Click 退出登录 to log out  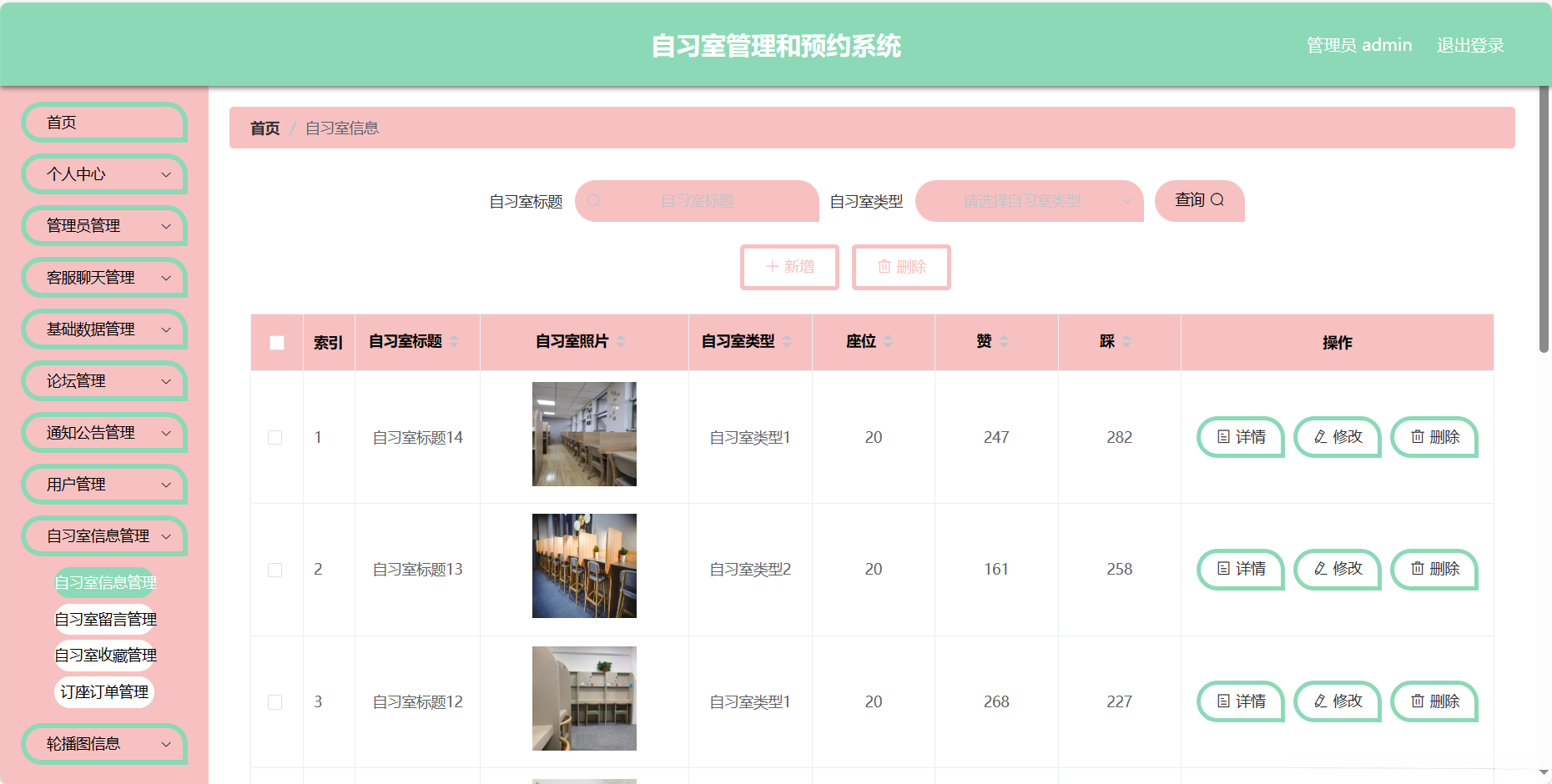[x=1470, y=46]
